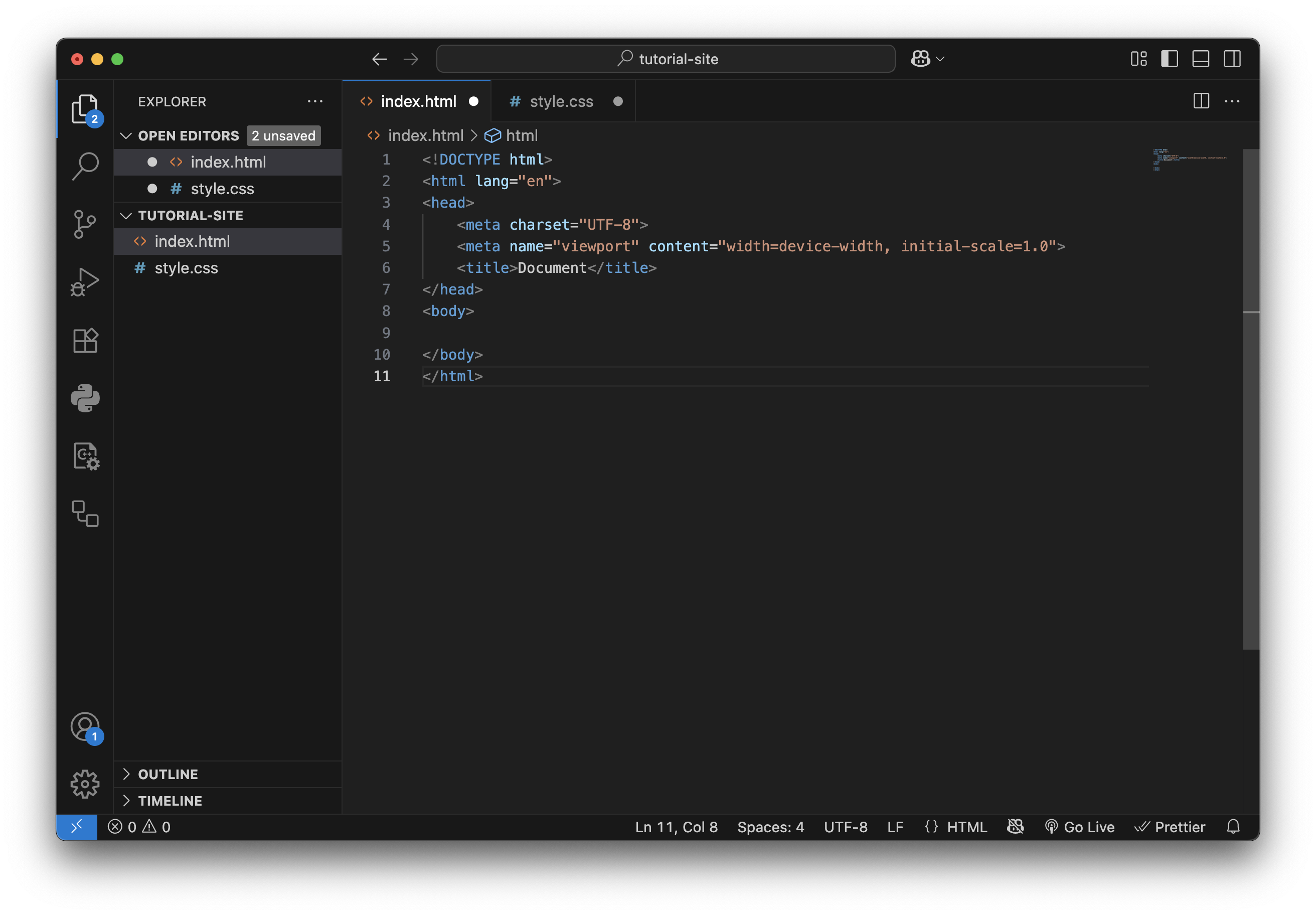This screenshot has height=915, width=1316.
Task: Open Explorer Views and More Actions
Action: 315,101
